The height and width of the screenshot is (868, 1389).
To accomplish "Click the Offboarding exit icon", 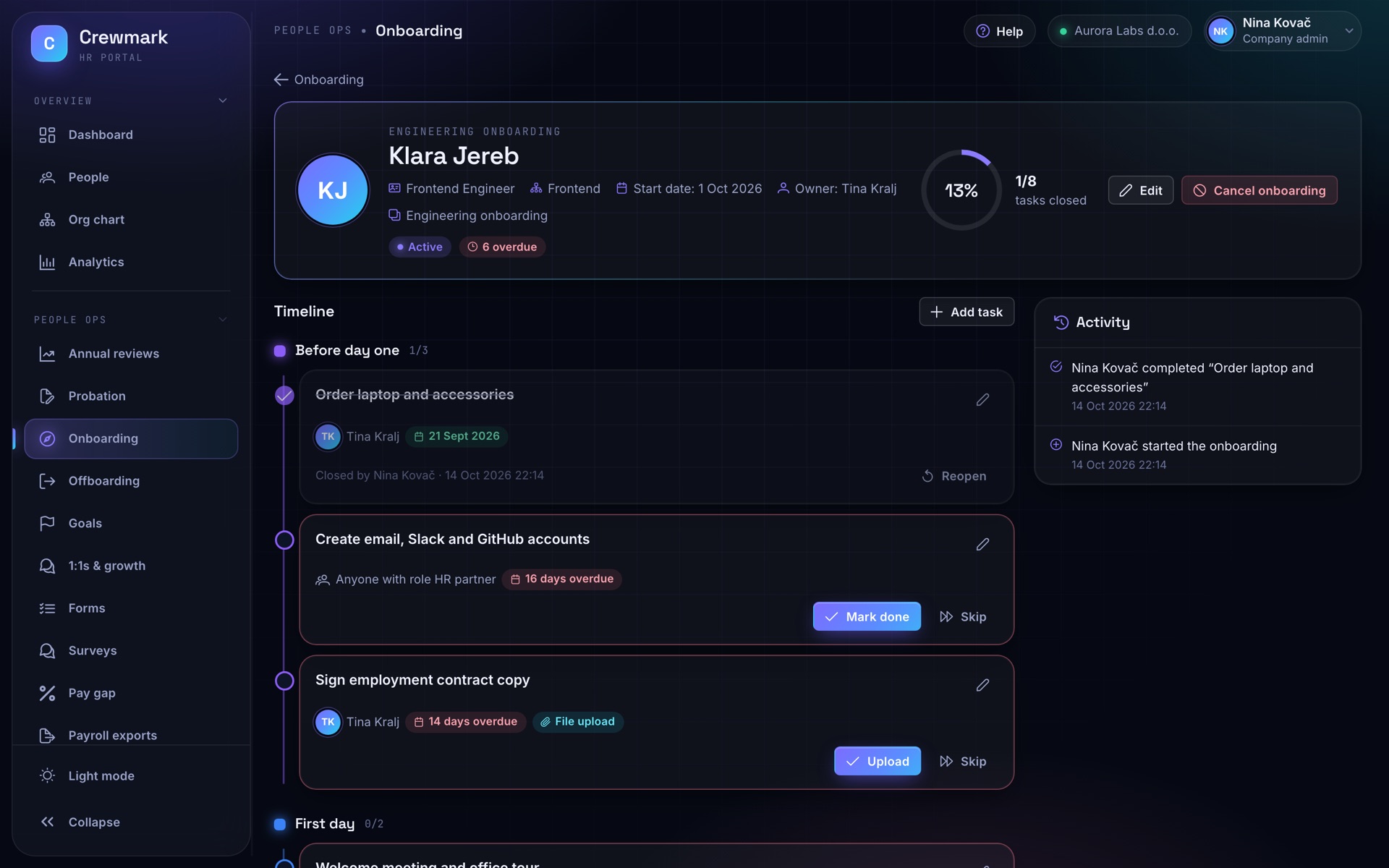I will tap(47, 481).
